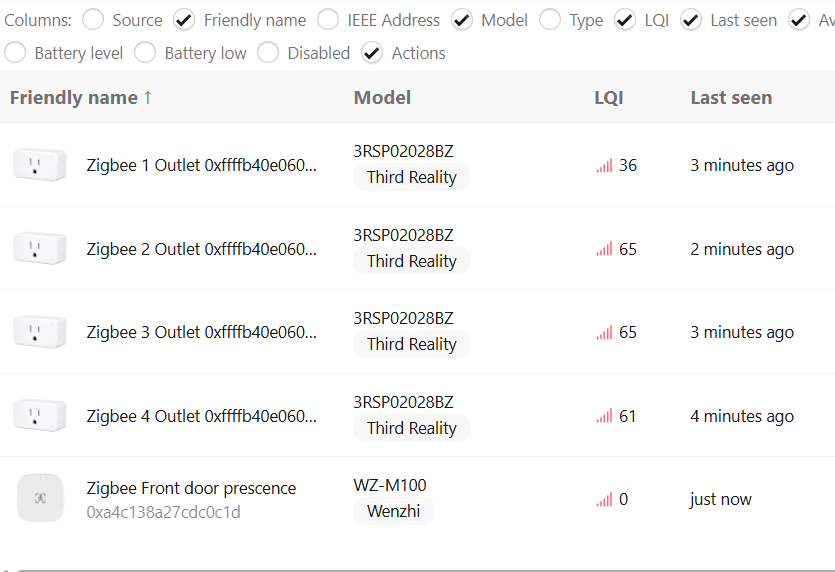
Task: Enable the Source column checkbox
Action: click(93, 19)
